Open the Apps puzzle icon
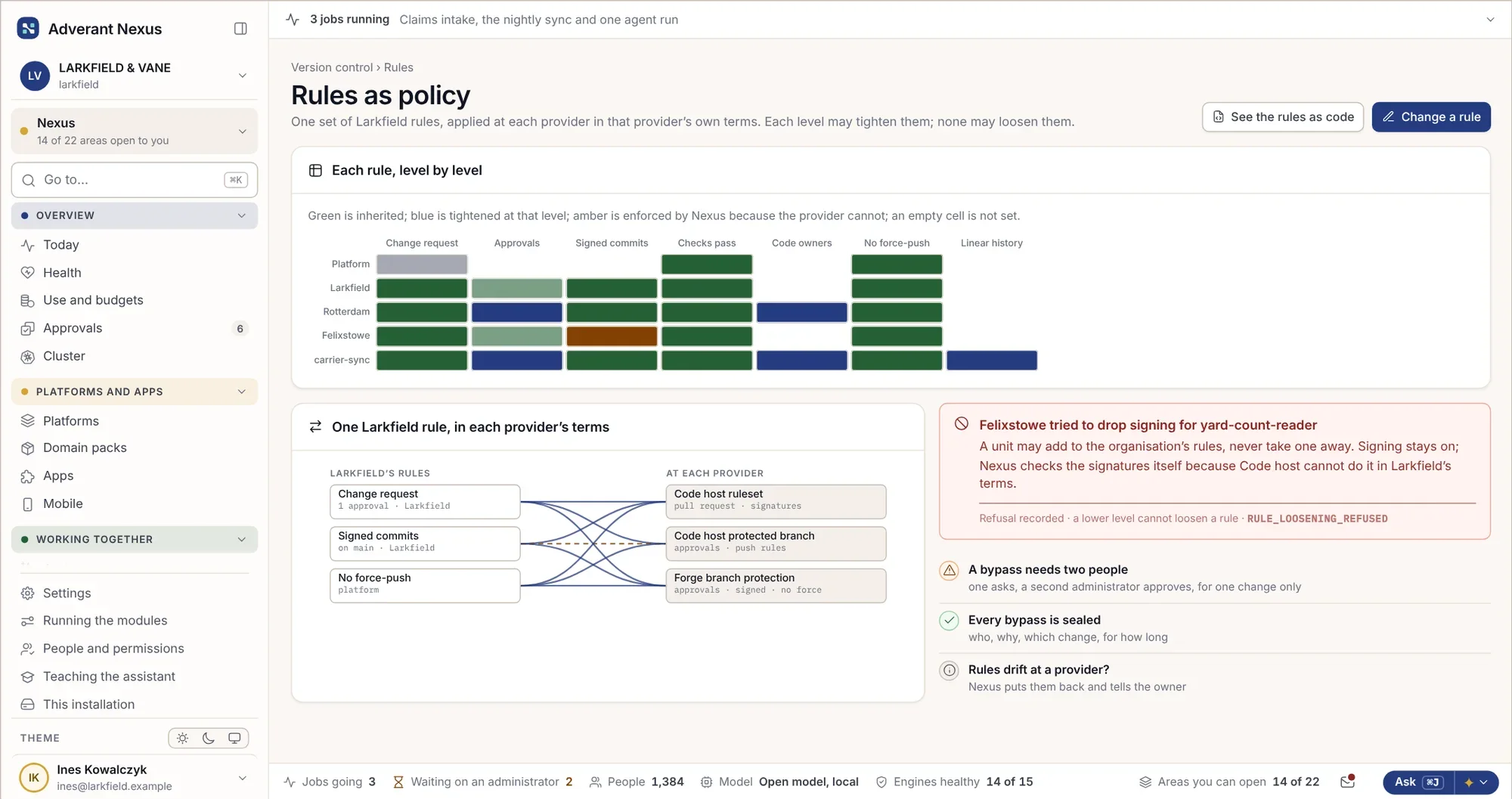The image size is (1512, 799). [x=28, y=476]
